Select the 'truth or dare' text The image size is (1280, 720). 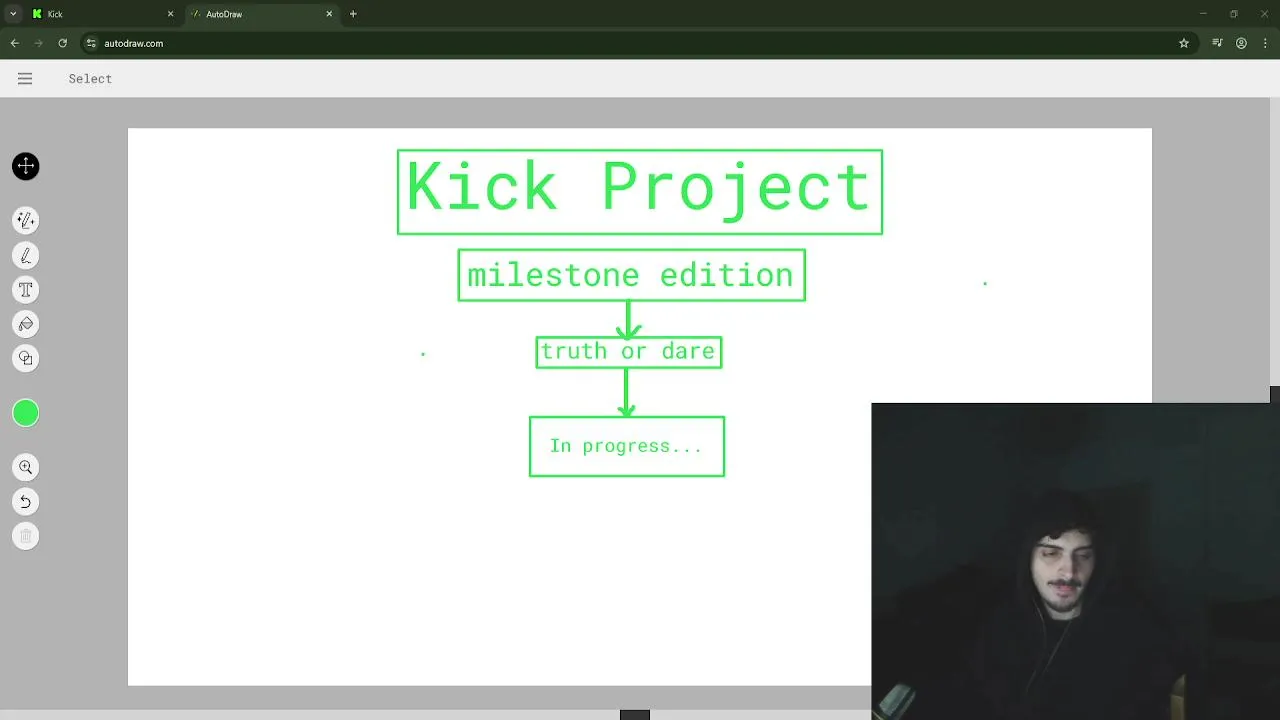point(628,351)
